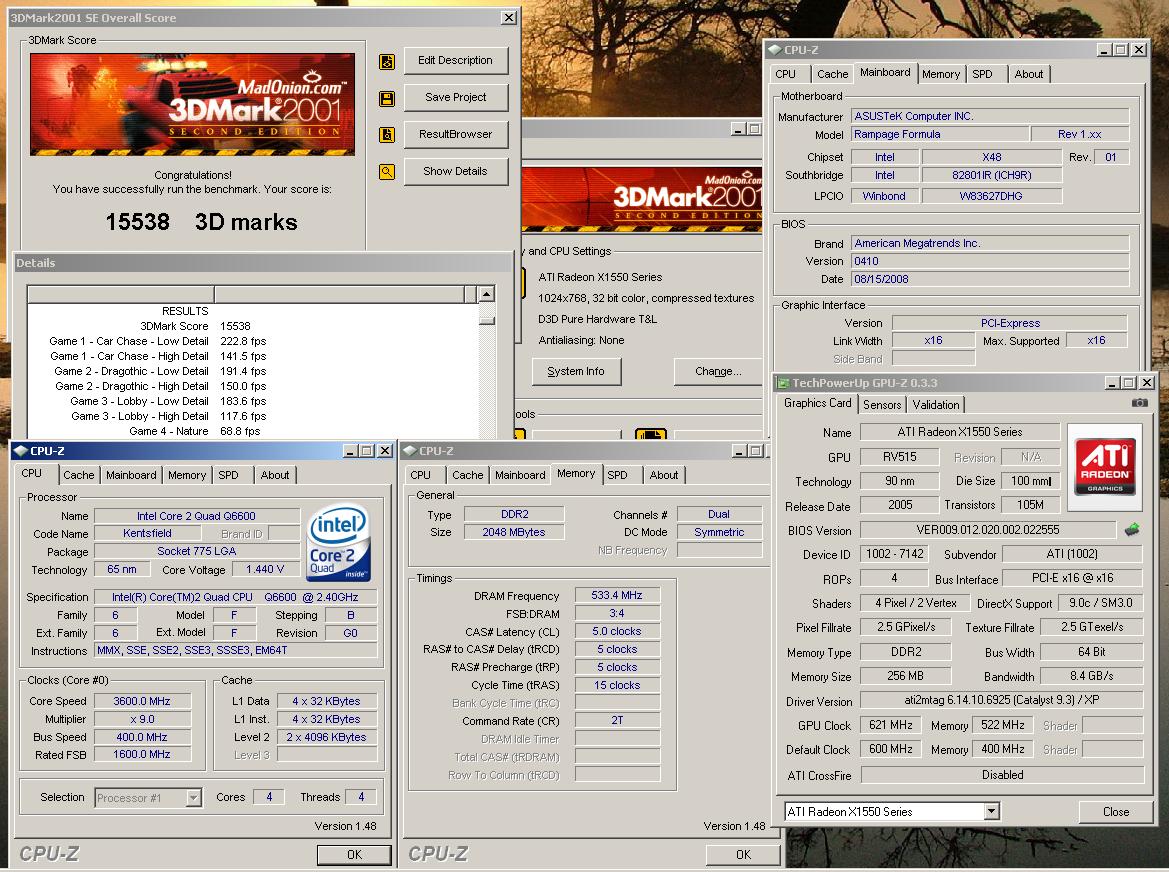Click the Kentsfield code name field
The width and height of the screenshot is (1169, 872).
coord(147,534)
